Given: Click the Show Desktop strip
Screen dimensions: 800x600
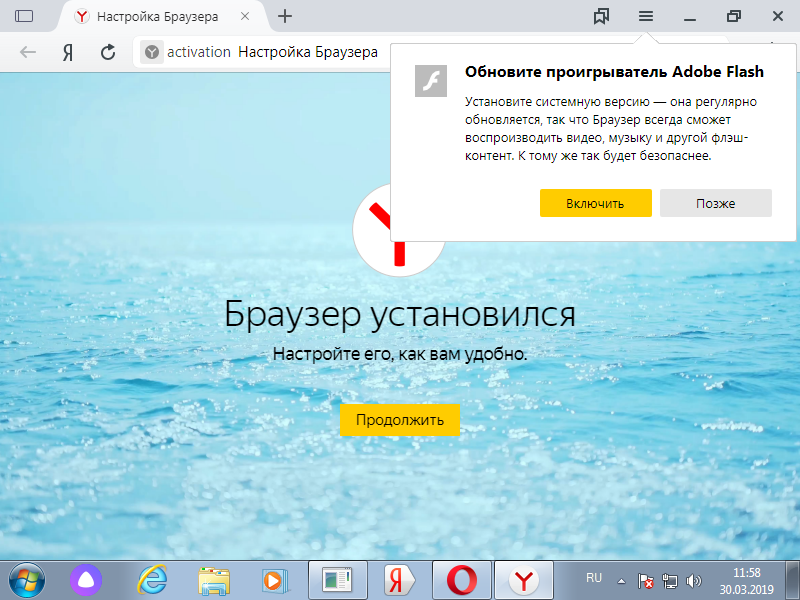Looking at the screenshot, I should [x=793, y=581].
